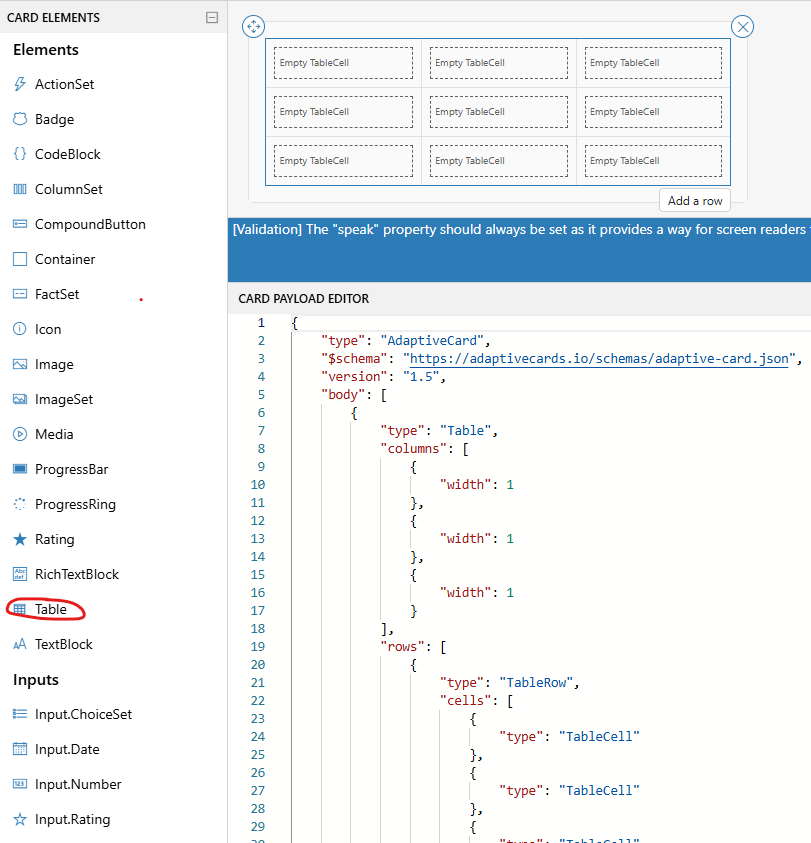Click the ProgressRing label
Image resolution: width=811 pixels, height=843 pixels.
(x=75, y=504)
